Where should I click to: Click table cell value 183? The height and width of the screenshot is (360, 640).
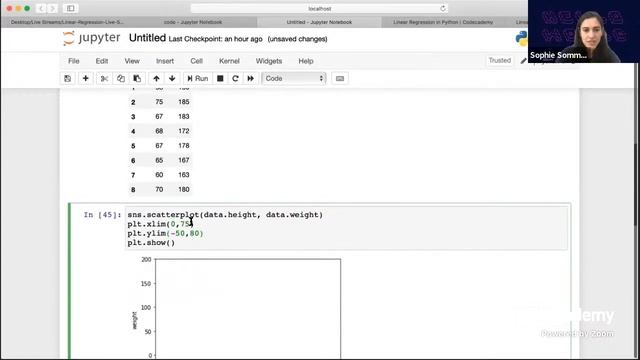(184, 117)
